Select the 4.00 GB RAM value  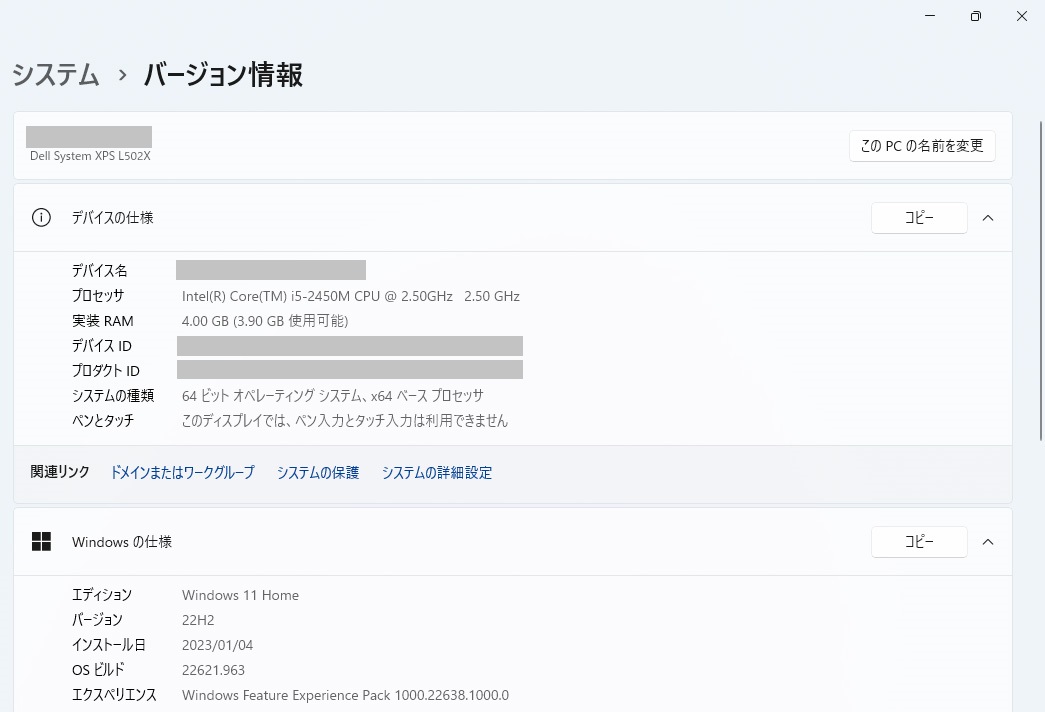coord(265,321)
